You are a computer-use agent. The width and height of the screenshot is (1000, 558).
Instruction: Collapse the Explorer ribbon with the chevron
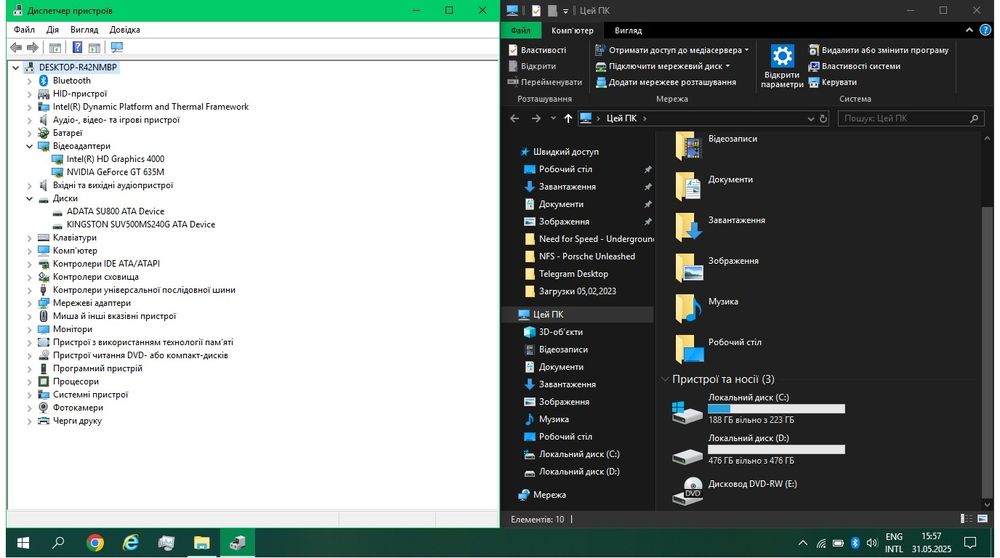tap(969, 30)
